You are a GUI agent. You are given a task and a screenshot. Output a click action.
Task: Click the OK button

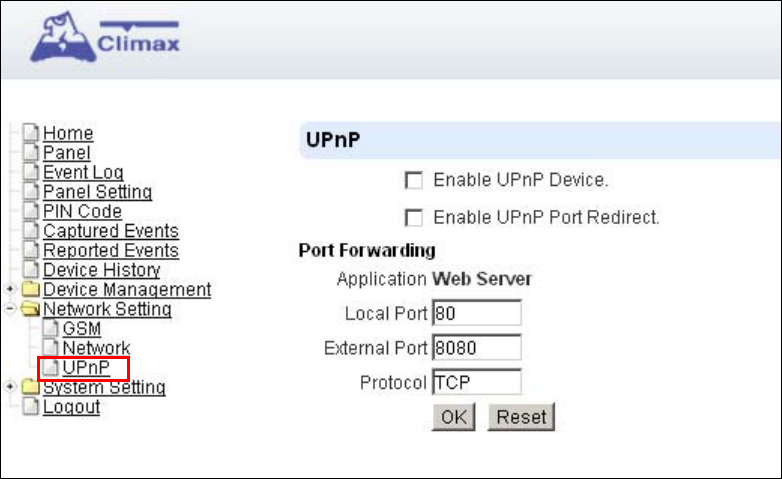pos(453,417)
